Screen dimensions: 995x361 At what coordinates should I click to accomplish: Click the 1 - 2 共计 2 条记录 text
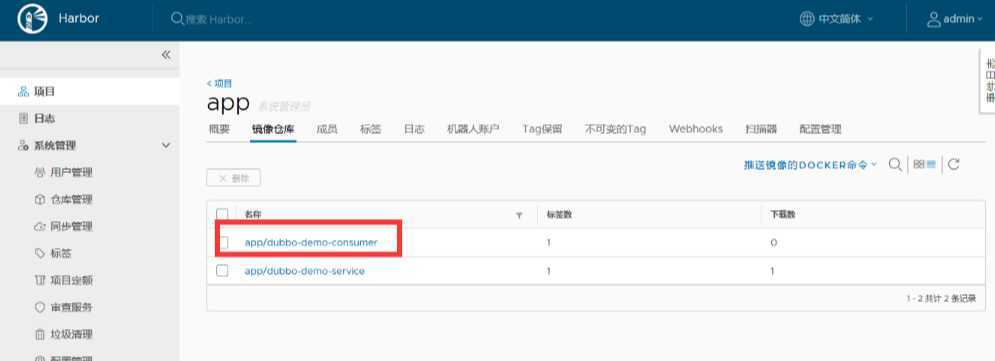(941, 298)
